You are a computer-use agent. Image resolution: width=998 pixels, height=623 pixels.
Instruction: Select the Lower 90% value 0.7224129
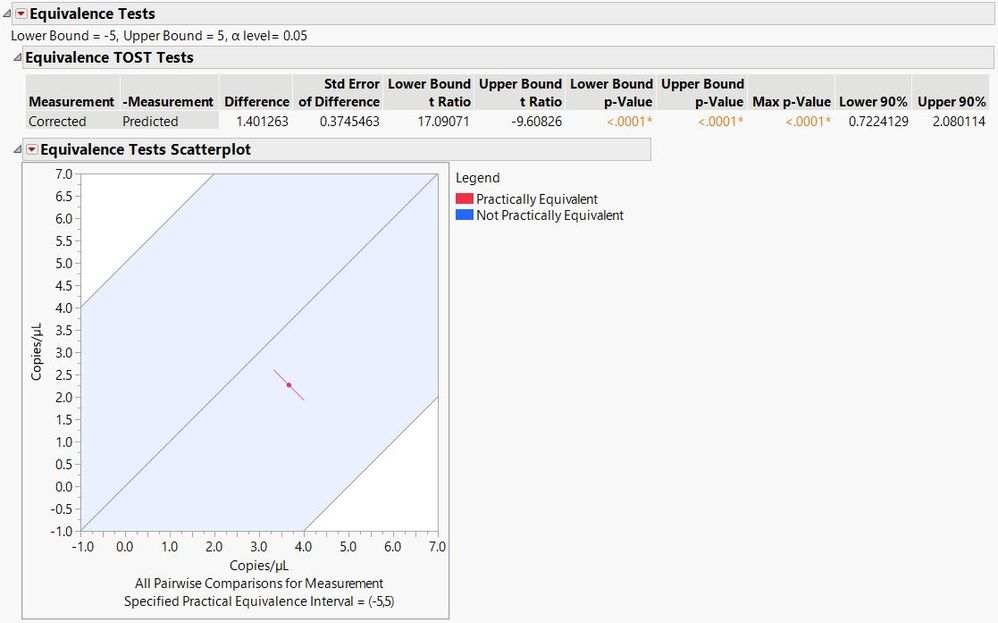coord(878,122)
